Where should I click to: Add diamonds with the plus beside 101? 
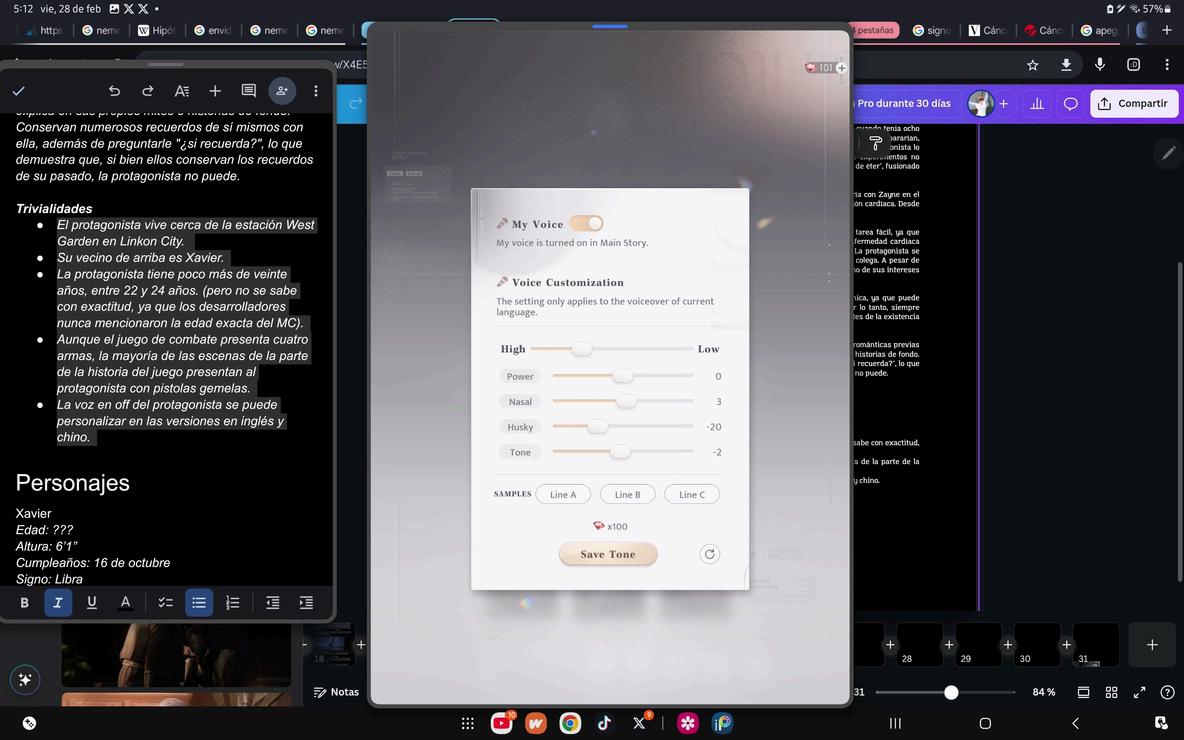[x=841, y=68]
